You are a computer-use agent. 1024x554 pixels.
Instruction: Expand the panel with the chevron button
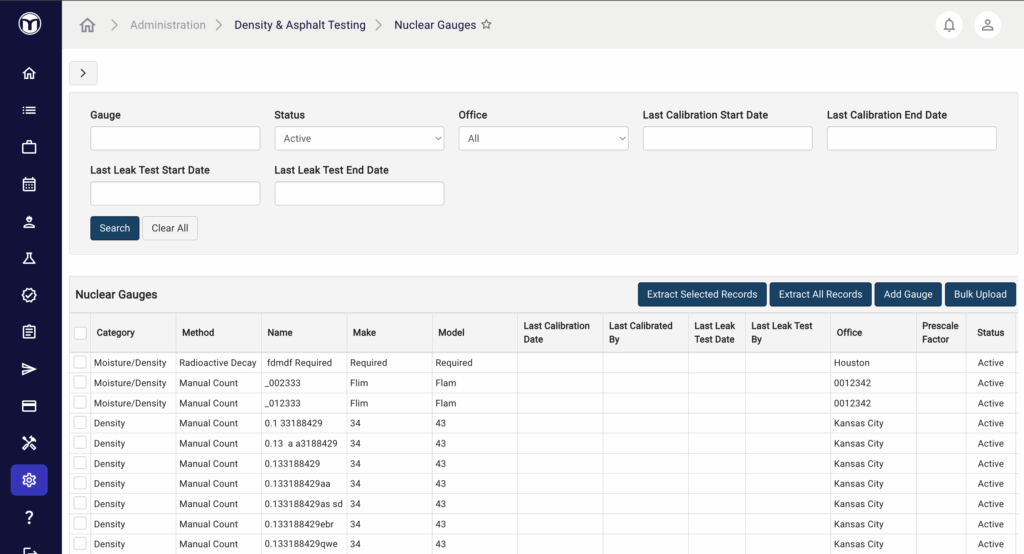click(83, 73)
